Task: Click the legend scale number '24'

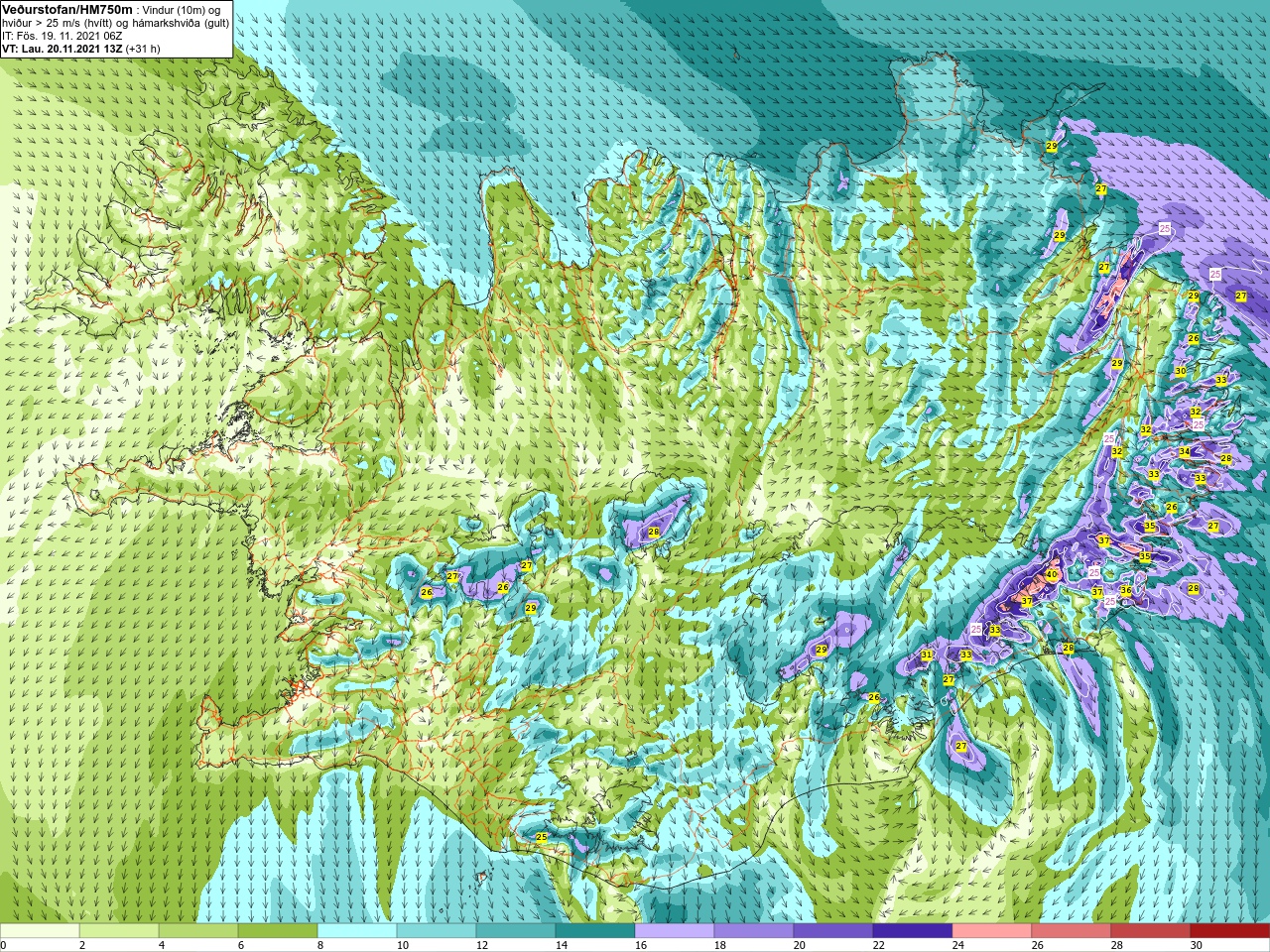Action: pos(958,945)
